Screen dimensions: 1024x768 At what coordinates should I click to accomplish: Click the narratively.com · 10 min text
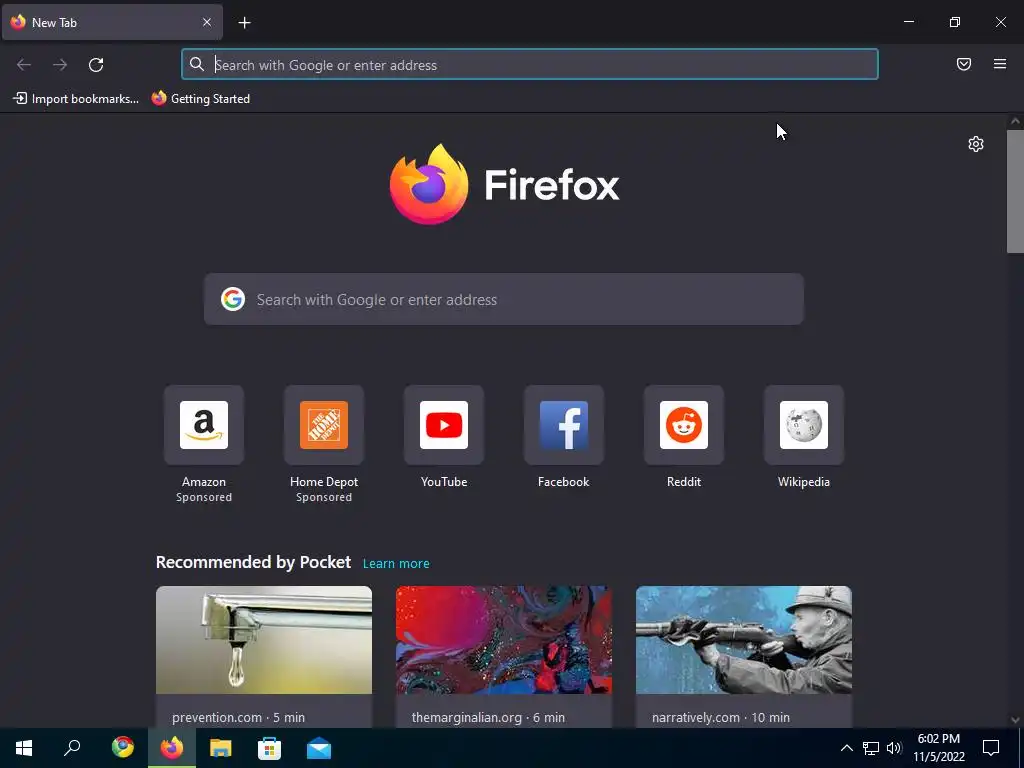(720, 717)
